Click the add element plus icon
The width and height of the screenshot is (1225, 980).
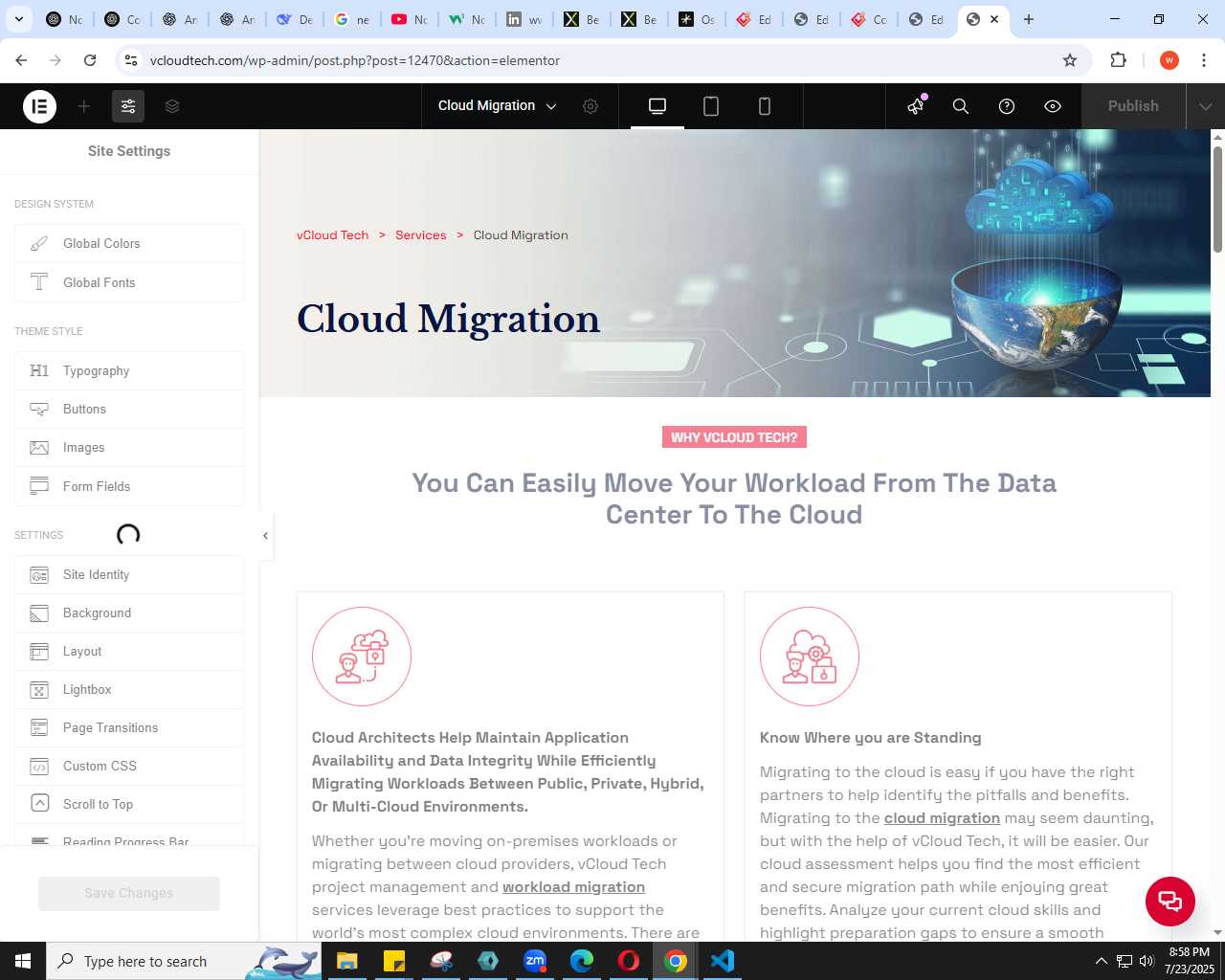pos(84,106)
